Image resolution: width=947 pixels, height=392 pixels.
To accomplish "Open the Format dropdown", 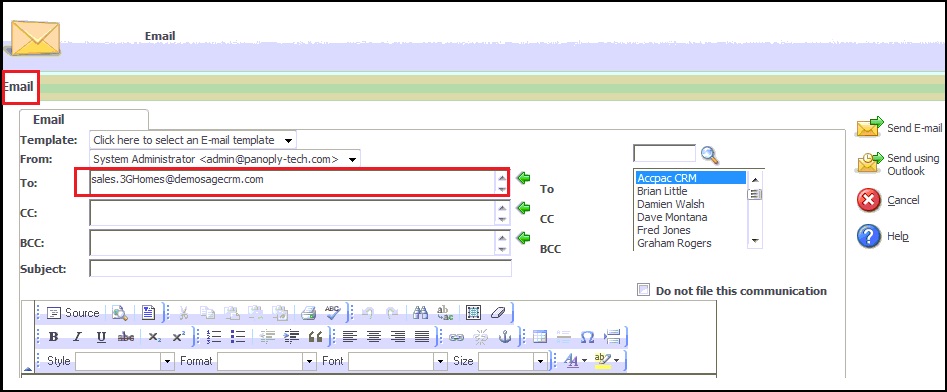I will point(309,362).
